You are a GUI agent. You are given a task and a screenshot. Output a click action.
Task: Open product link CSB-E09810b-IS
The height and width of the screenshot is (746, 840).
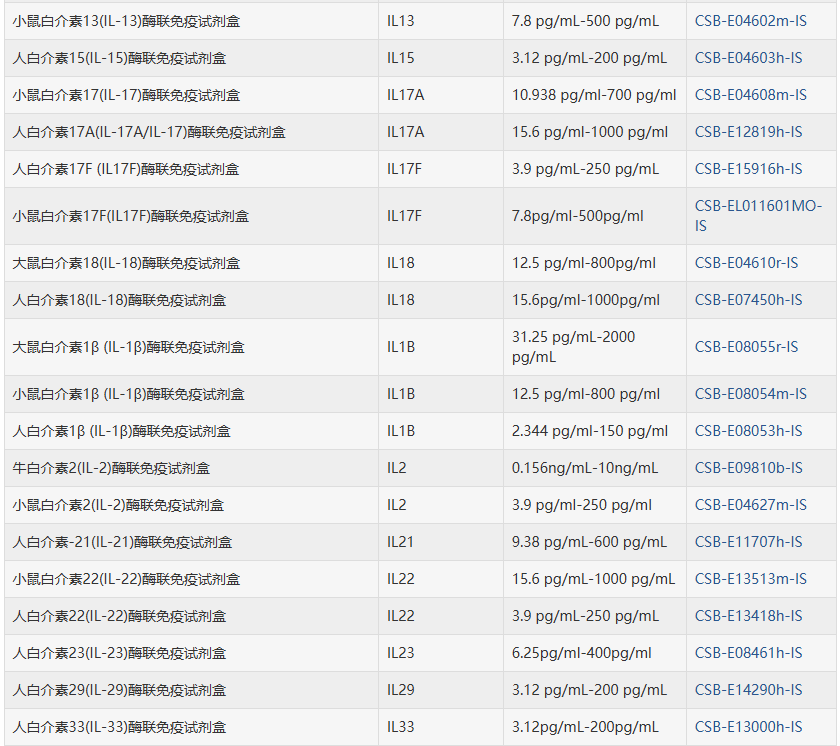point(748,468)
